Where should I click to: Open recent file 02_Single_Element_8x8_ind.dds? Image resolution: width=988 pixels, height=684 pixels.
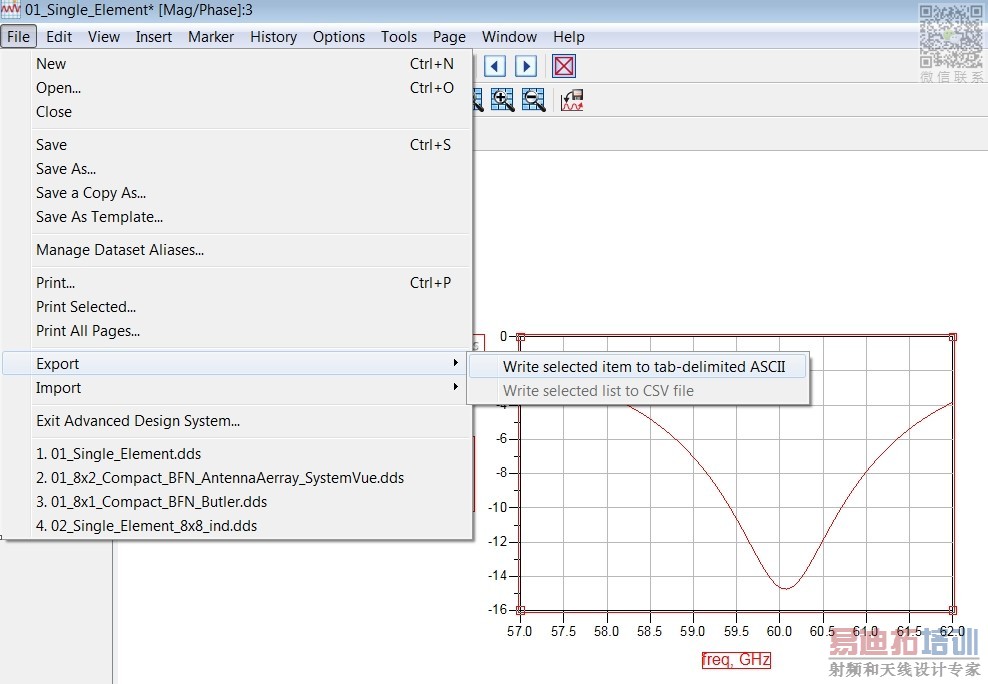point(146,526)
